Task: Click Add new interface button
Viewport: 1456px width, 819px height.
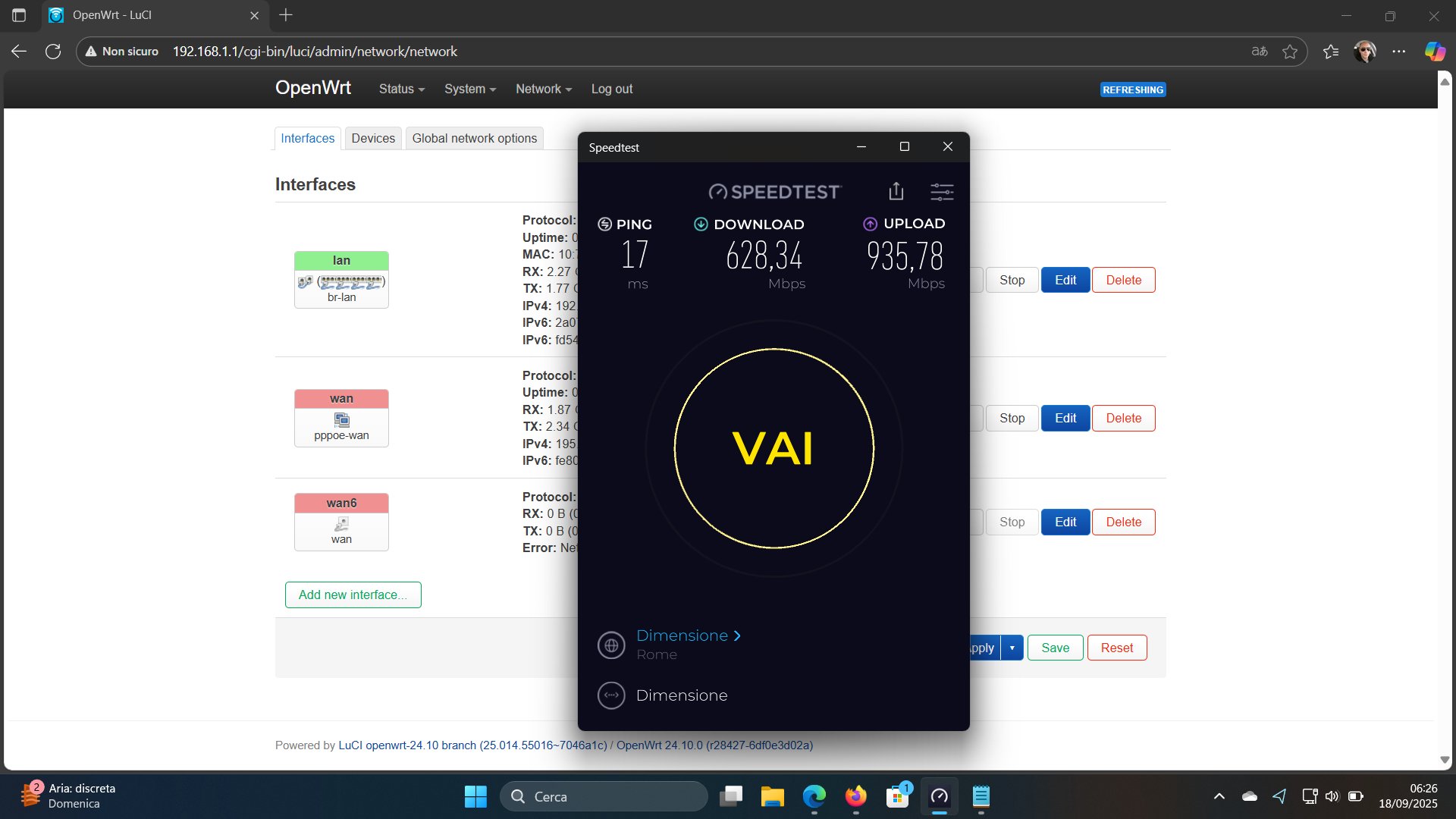Action: [353, 595]
